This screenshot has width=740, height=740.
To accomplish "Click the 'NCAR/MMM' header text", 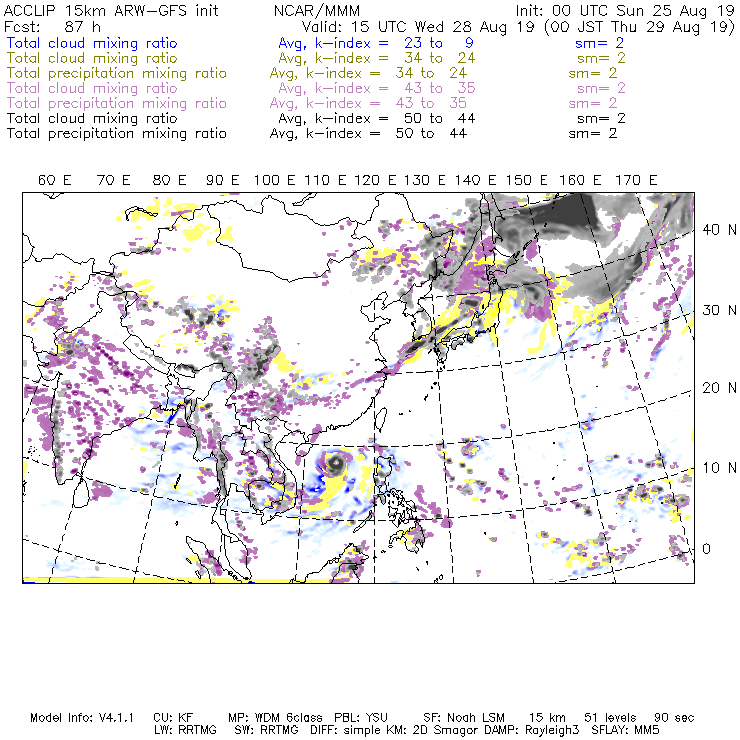I will pyautogui.click(x=317, y=10).
